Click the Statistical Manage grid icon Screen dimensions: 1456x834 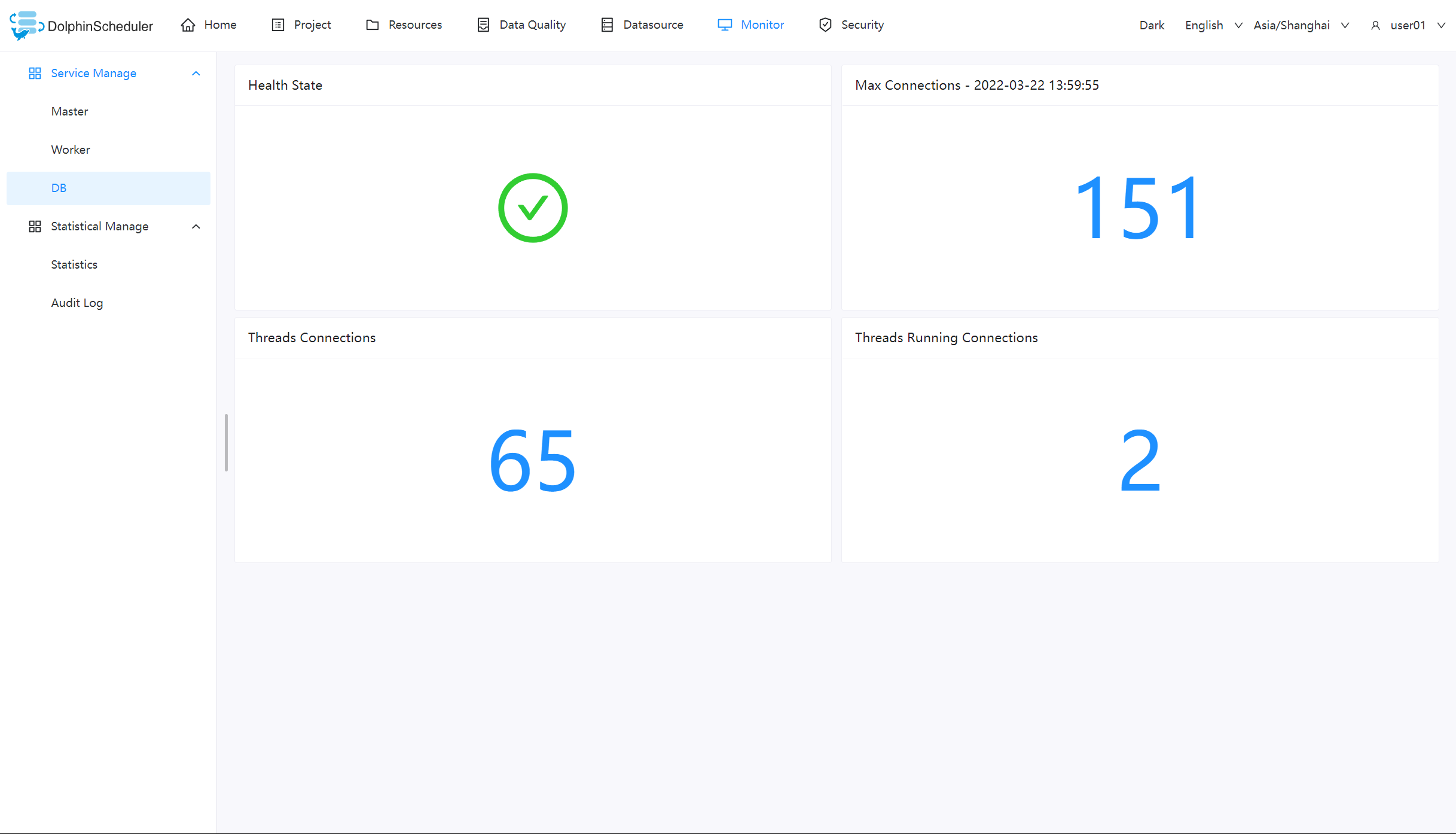[34, 226]
